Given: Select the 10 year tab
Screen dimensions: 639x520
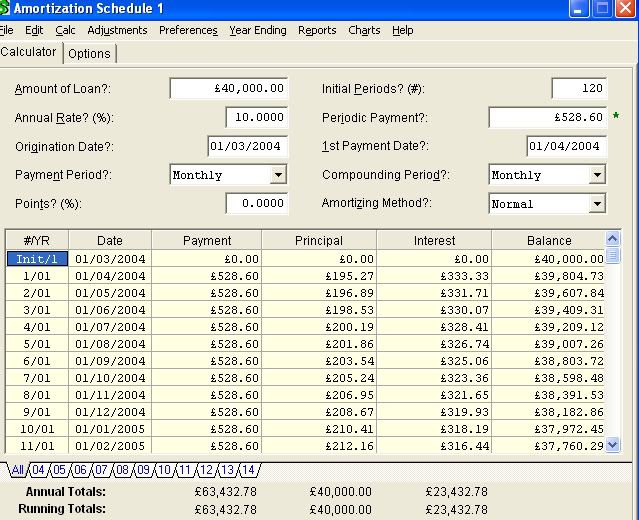Looking at the screenshot, I should (164, 469).
